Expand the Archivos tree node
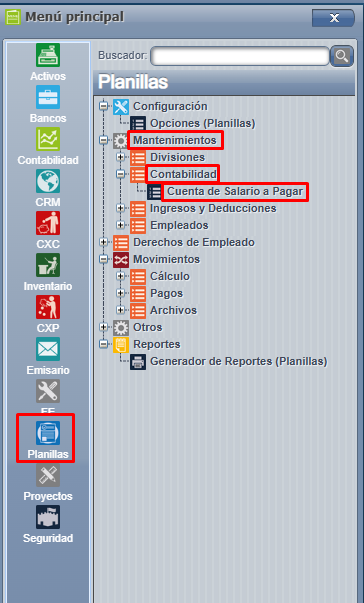The width and height of the screenshot is (364, 603). click(x=120, y=310)
